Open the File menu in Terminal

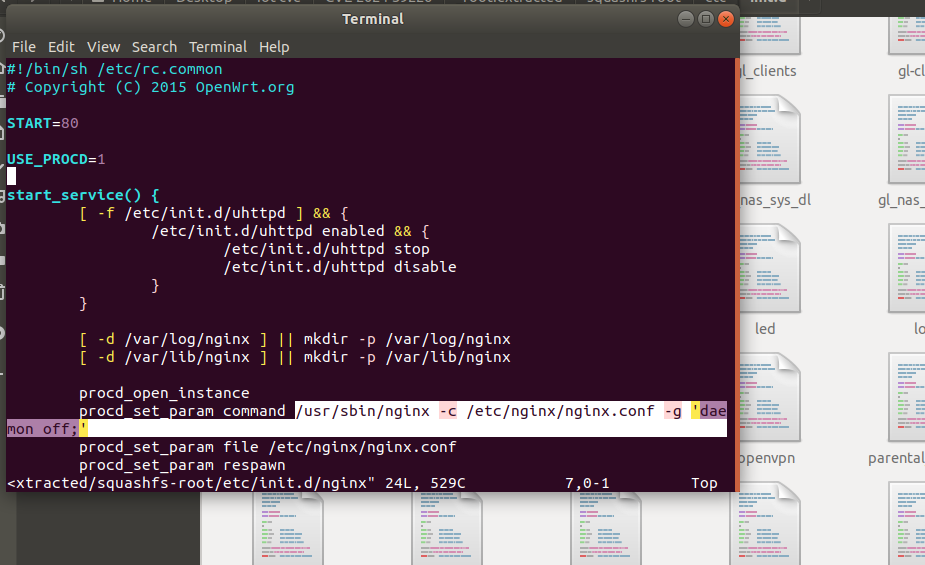tap(23, 47)
